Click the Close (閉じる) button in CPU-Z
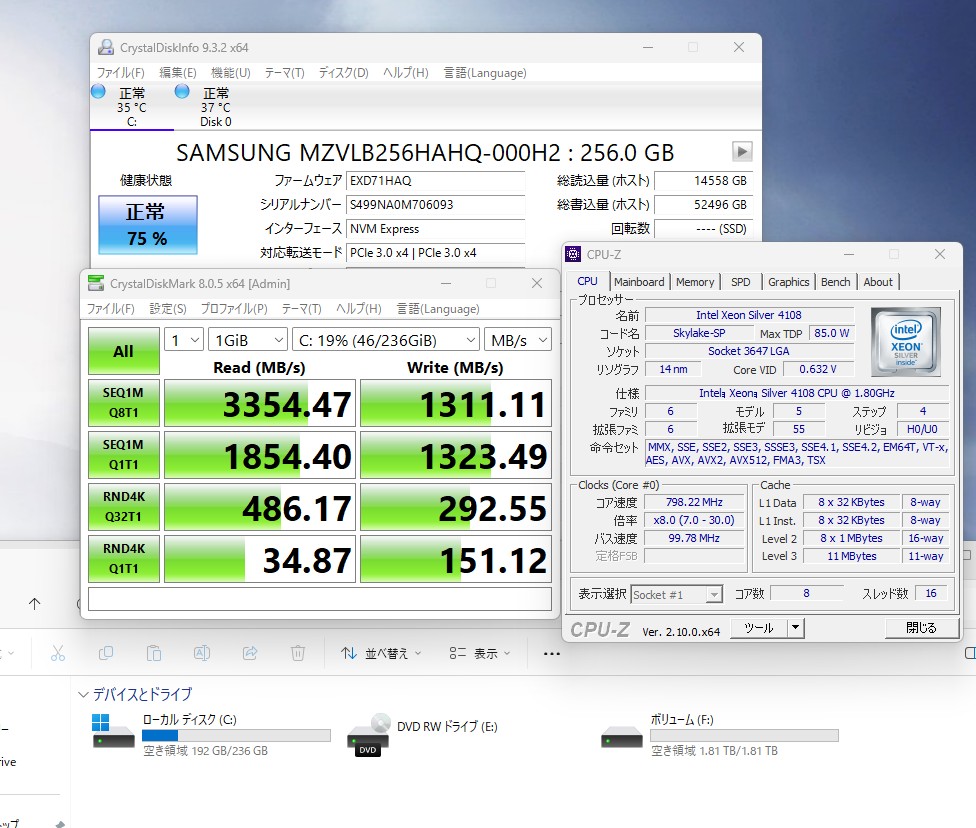Image resolution: width=976 pixels, height=828 pixels. 921,628
